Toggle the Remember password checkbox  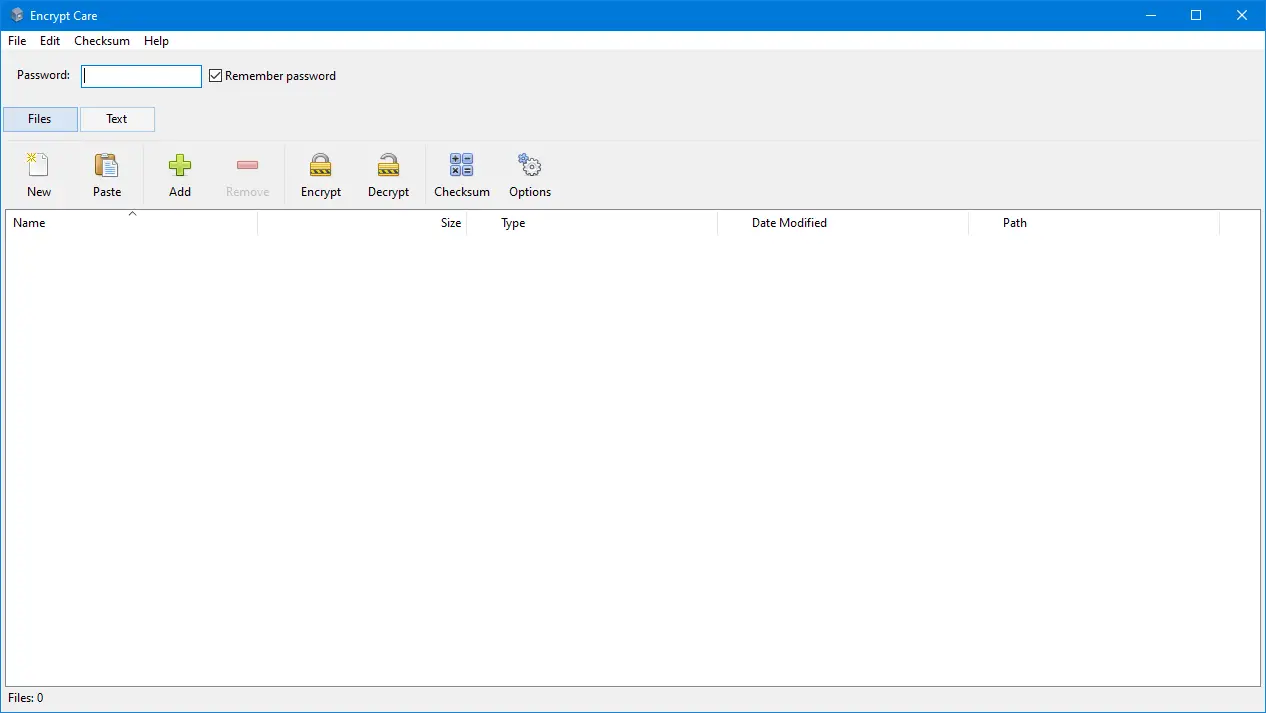(215, 76)
